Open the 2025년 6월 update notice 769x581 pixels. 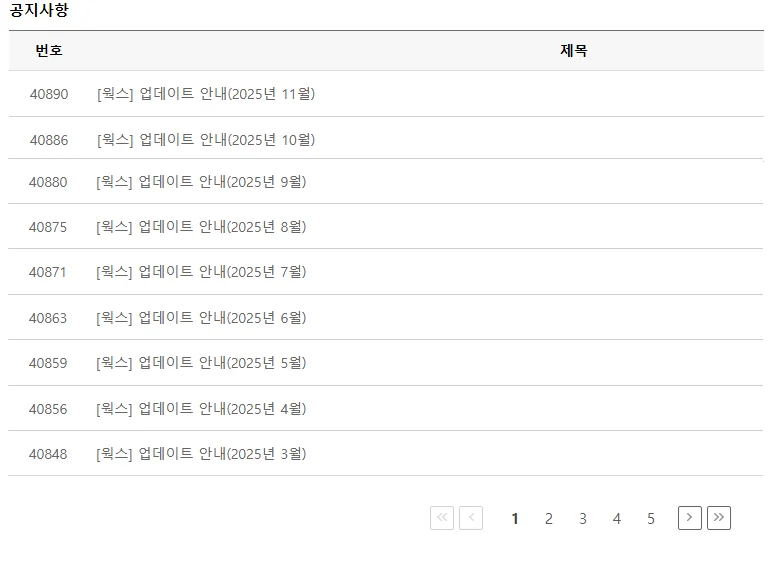coord(201,318)
